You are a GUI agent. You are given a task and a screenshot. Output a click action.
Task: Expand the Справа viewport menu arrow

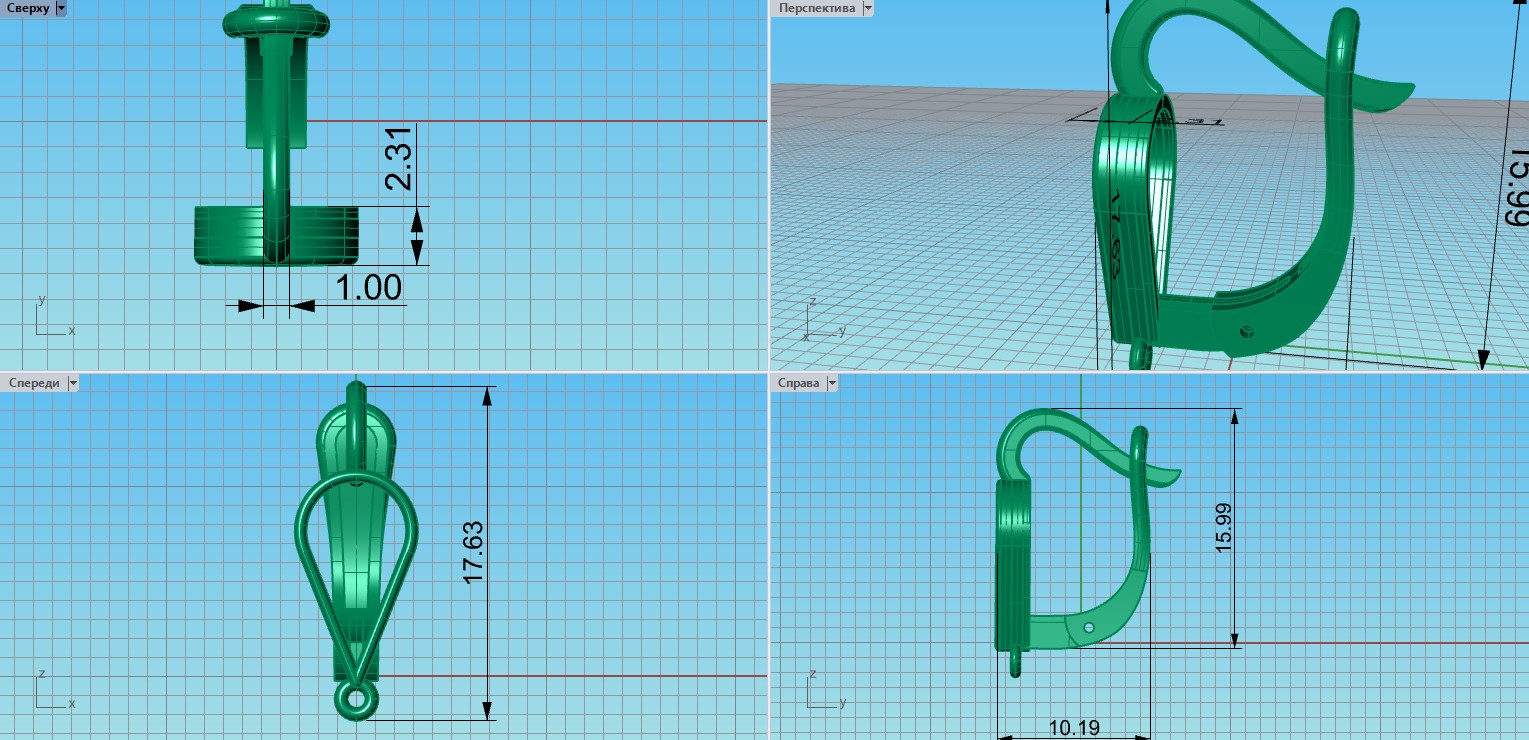click(x=832, y=383)
